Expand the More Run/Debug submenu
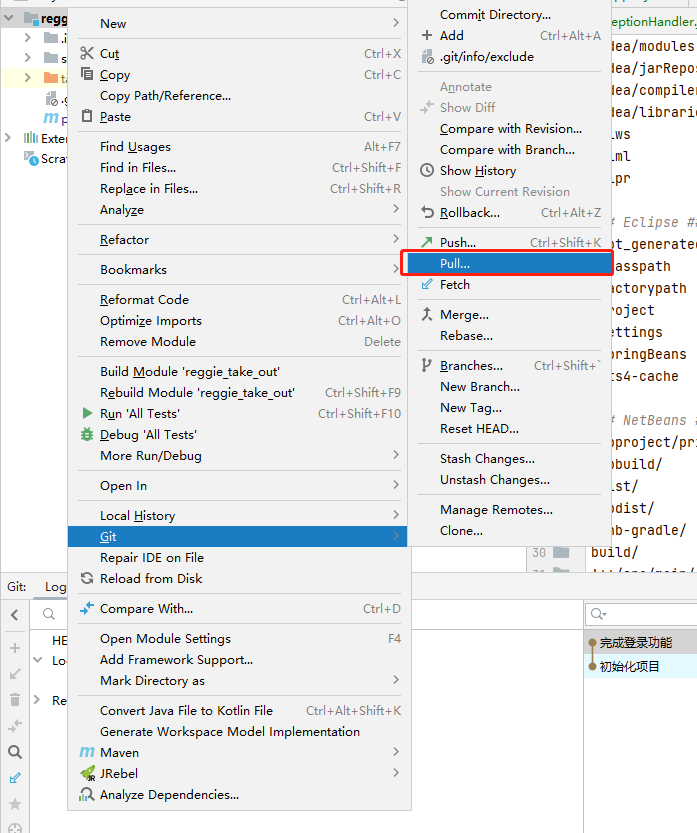The image size is (697, 833). pyautogui.click(x=240, y=455)
